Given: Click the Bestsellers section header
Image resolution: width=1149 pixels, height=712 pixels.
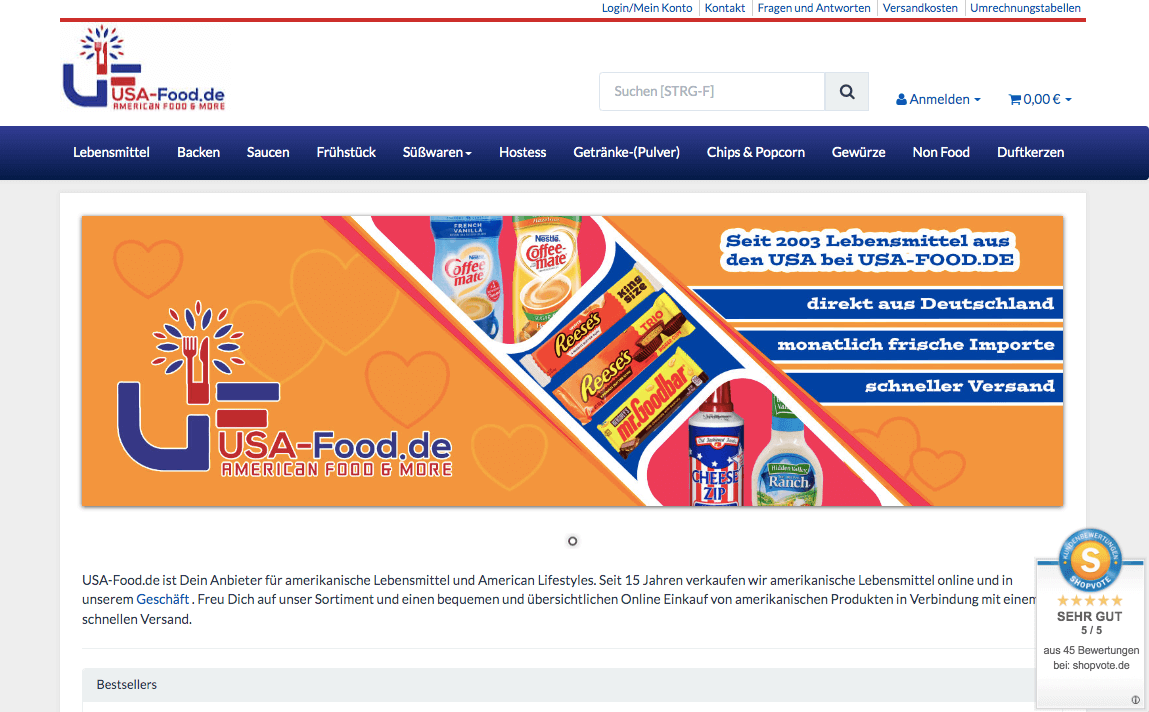Looking at the screenshot, I should pyautogui.click(x=558, y=685).
